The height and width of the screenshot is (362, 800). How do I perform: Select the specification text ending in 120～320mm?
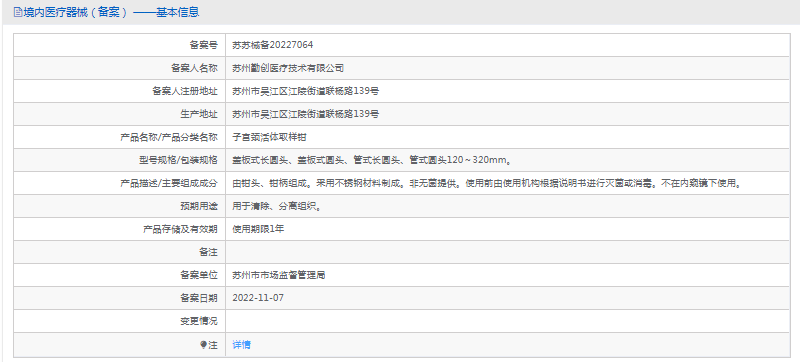pos(372,160)
